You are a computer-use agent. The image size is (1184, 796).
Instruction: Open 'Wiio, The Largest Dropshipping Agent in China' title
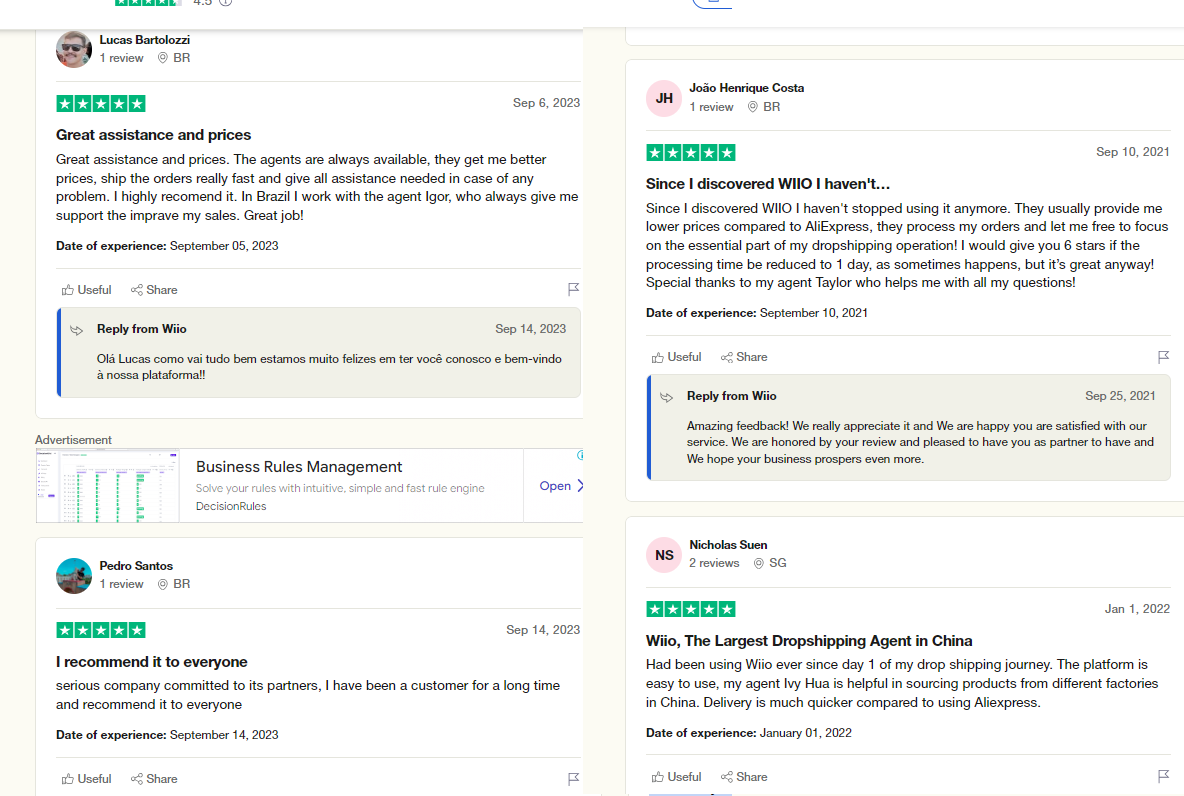(809, 640)
